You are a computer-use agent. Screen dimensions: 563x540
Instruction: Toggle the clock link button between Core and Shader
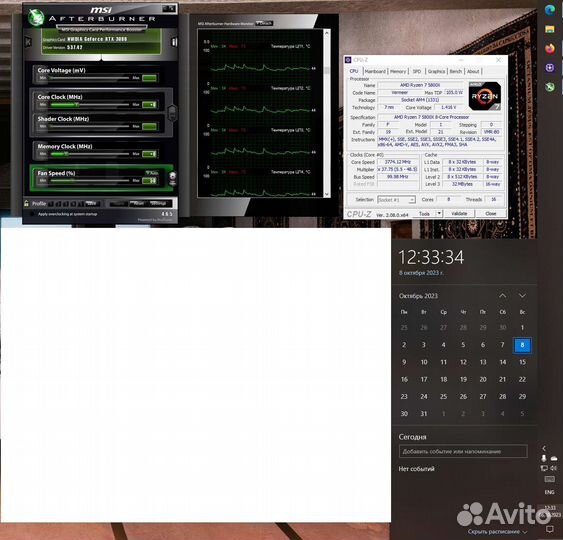pos(172,113)
